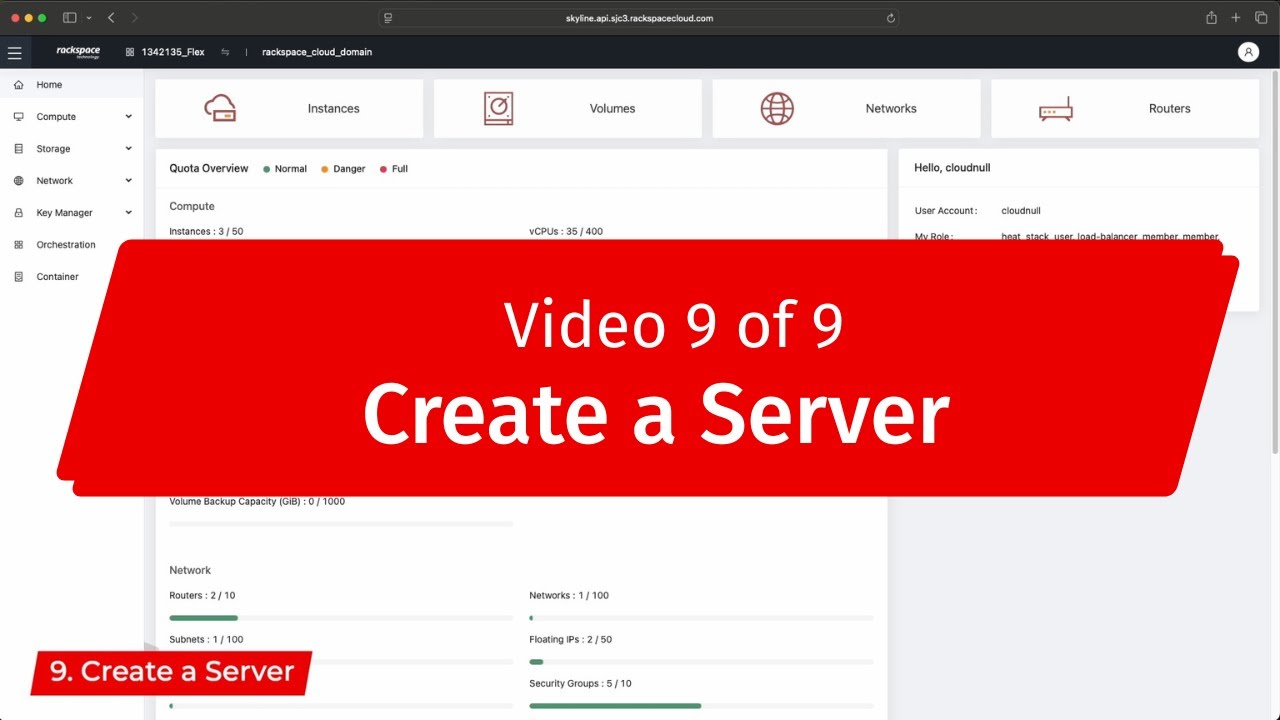Select the Subnets : 1 / 100 text
1280x720 pixels.
click(206, 639)
